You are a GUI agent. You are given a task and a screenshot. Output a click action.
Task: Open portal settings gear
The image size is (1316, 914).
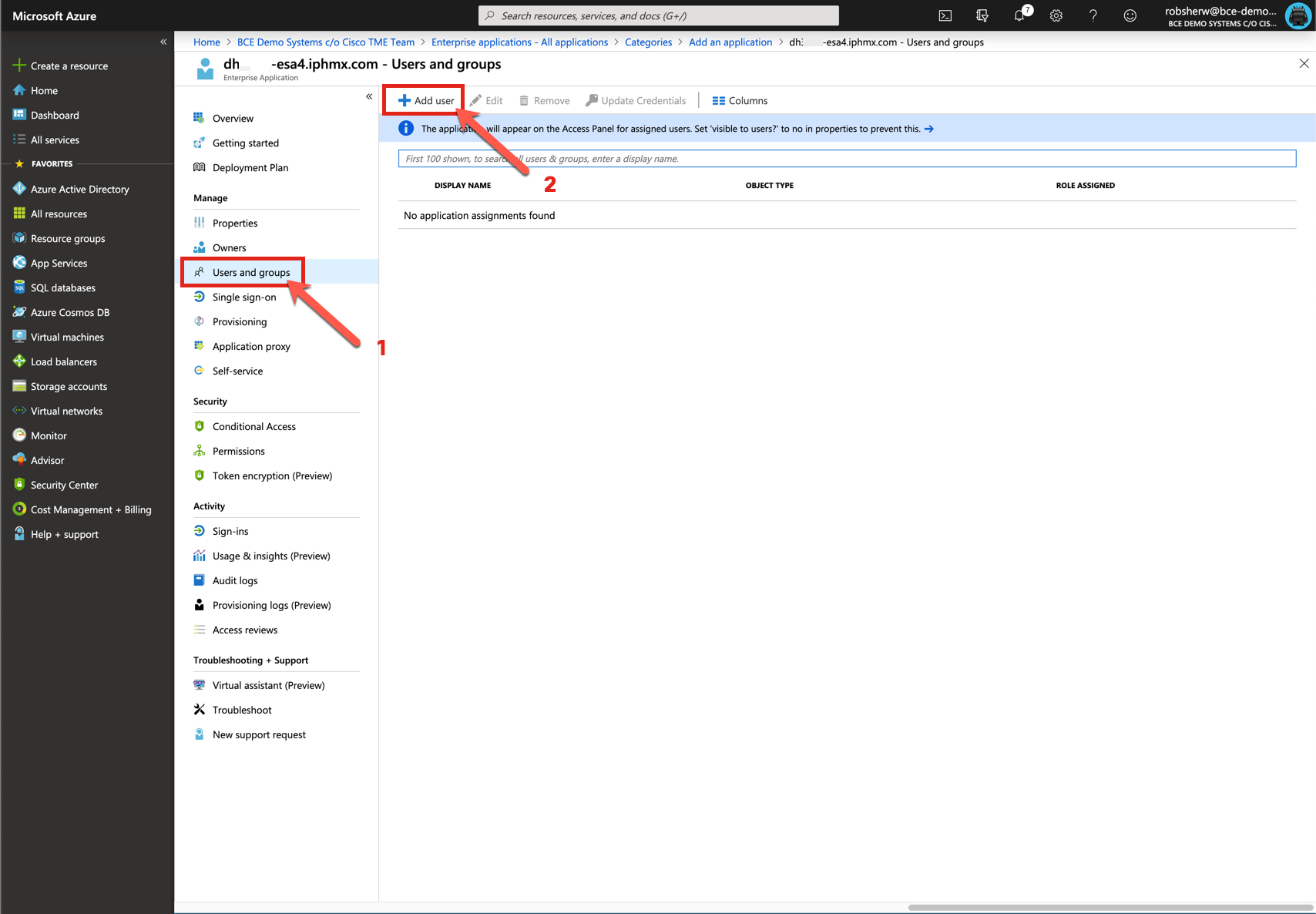[x=1056, y=15]
